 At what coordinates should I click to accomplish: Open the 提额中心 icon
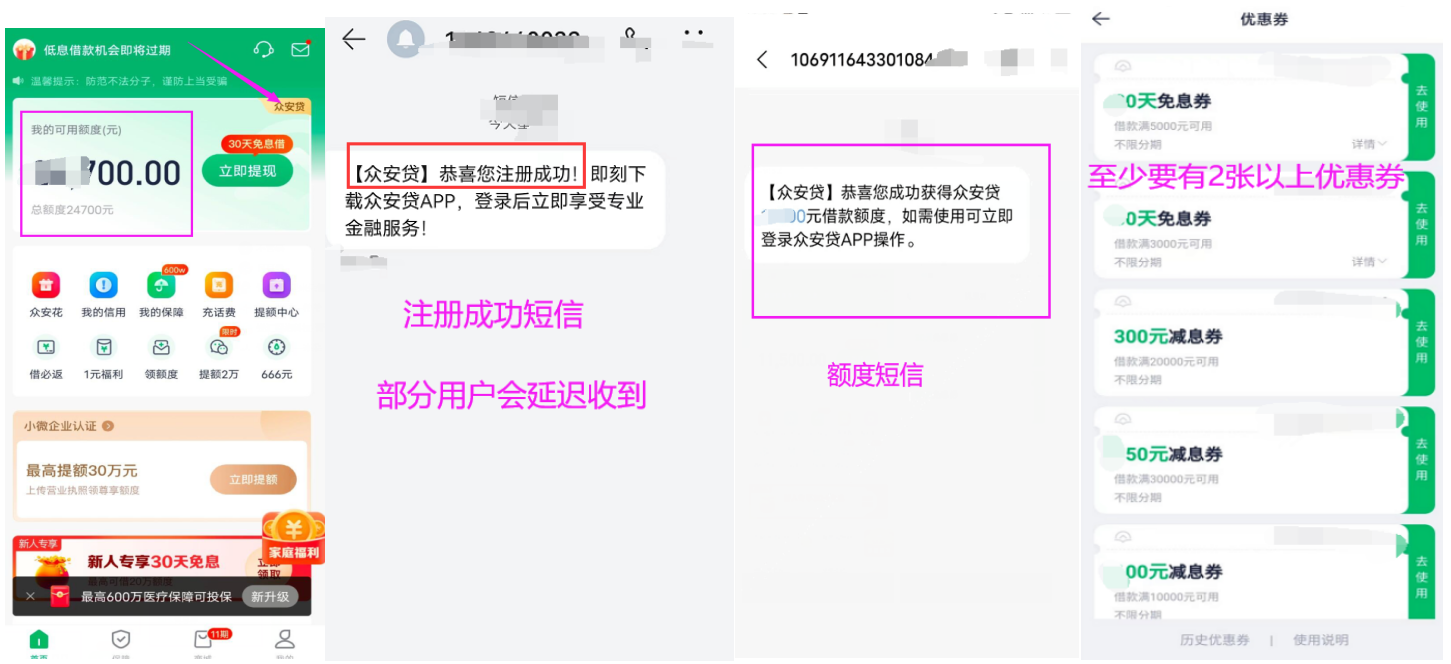pyautogui.click(x=276, y=285)
